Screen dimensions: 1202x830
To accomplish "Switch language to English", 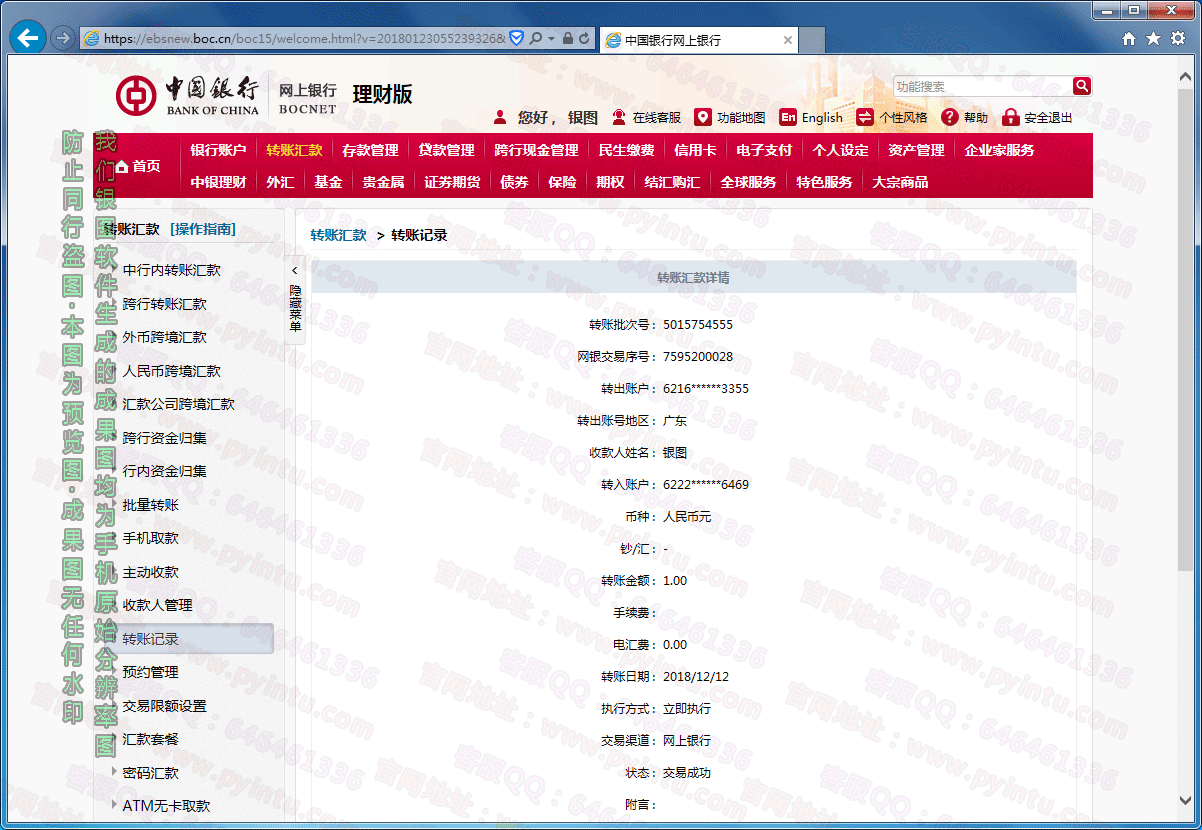I will click(811, 117).
